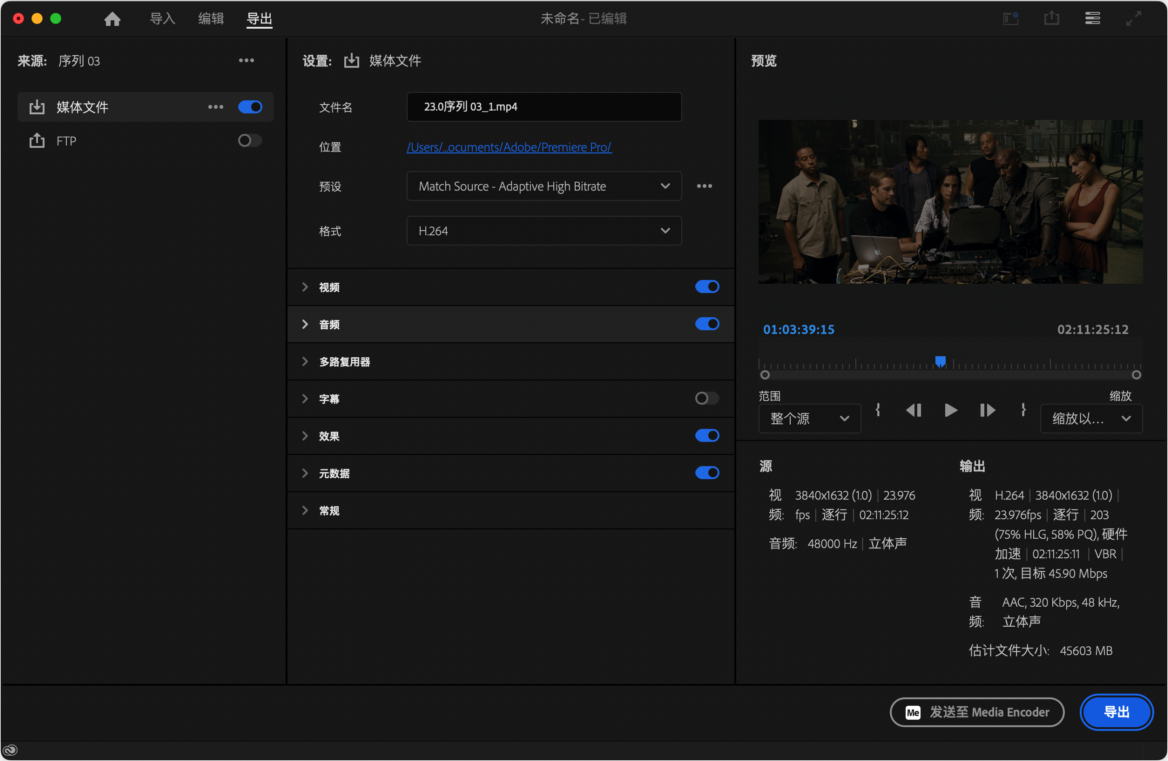The height and width of the screenshot is (761, 1168).
Task: Play the preview
Action: pos(950,410)
